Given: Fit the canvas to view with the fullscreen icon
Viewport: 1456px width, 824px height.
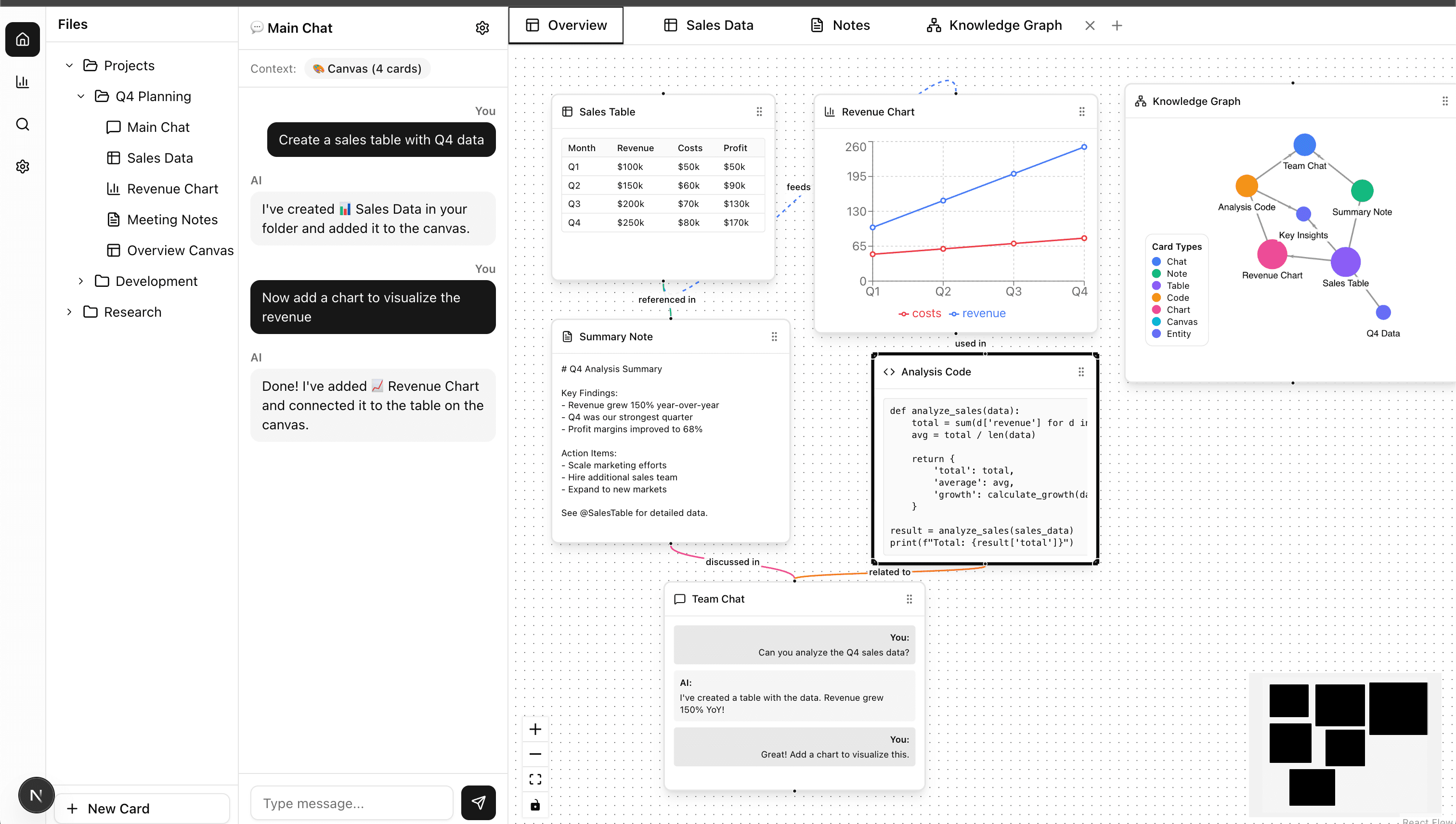Looking at the screenshot, I should click(535, 779).
